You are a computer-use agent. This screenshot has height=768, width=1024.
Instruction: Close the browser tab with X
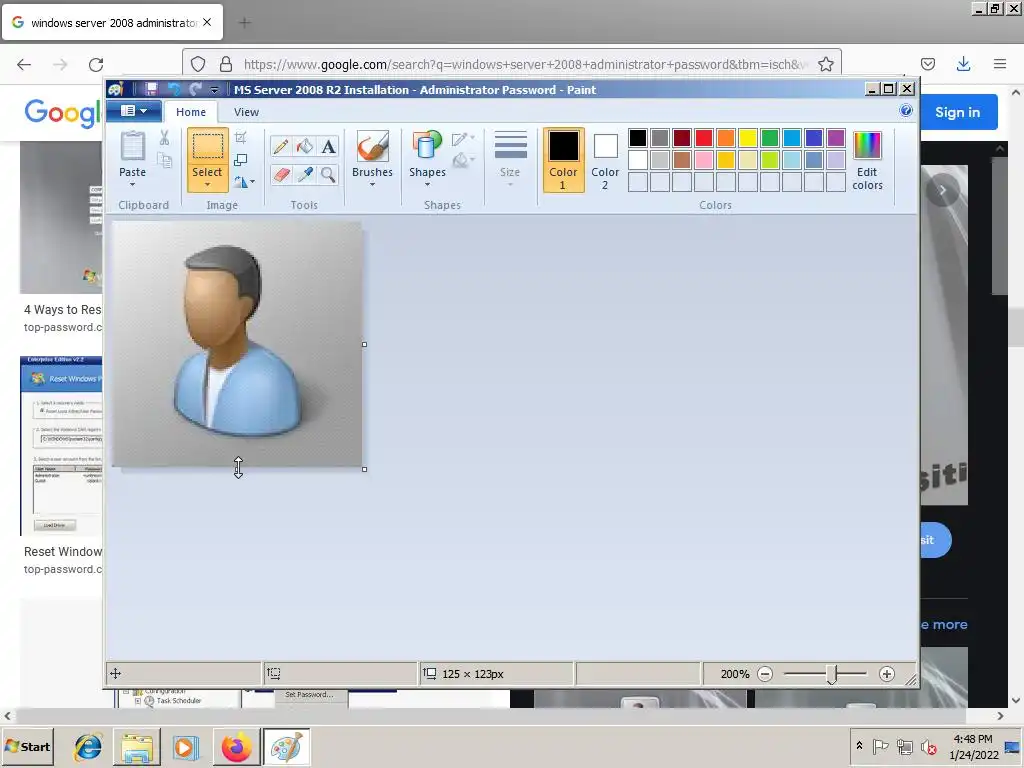(x=207, y=22)
